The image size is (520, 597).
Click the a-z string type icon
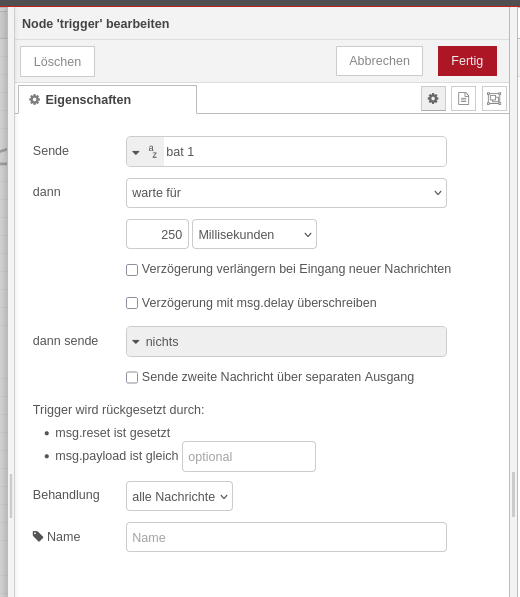[153, 152]
